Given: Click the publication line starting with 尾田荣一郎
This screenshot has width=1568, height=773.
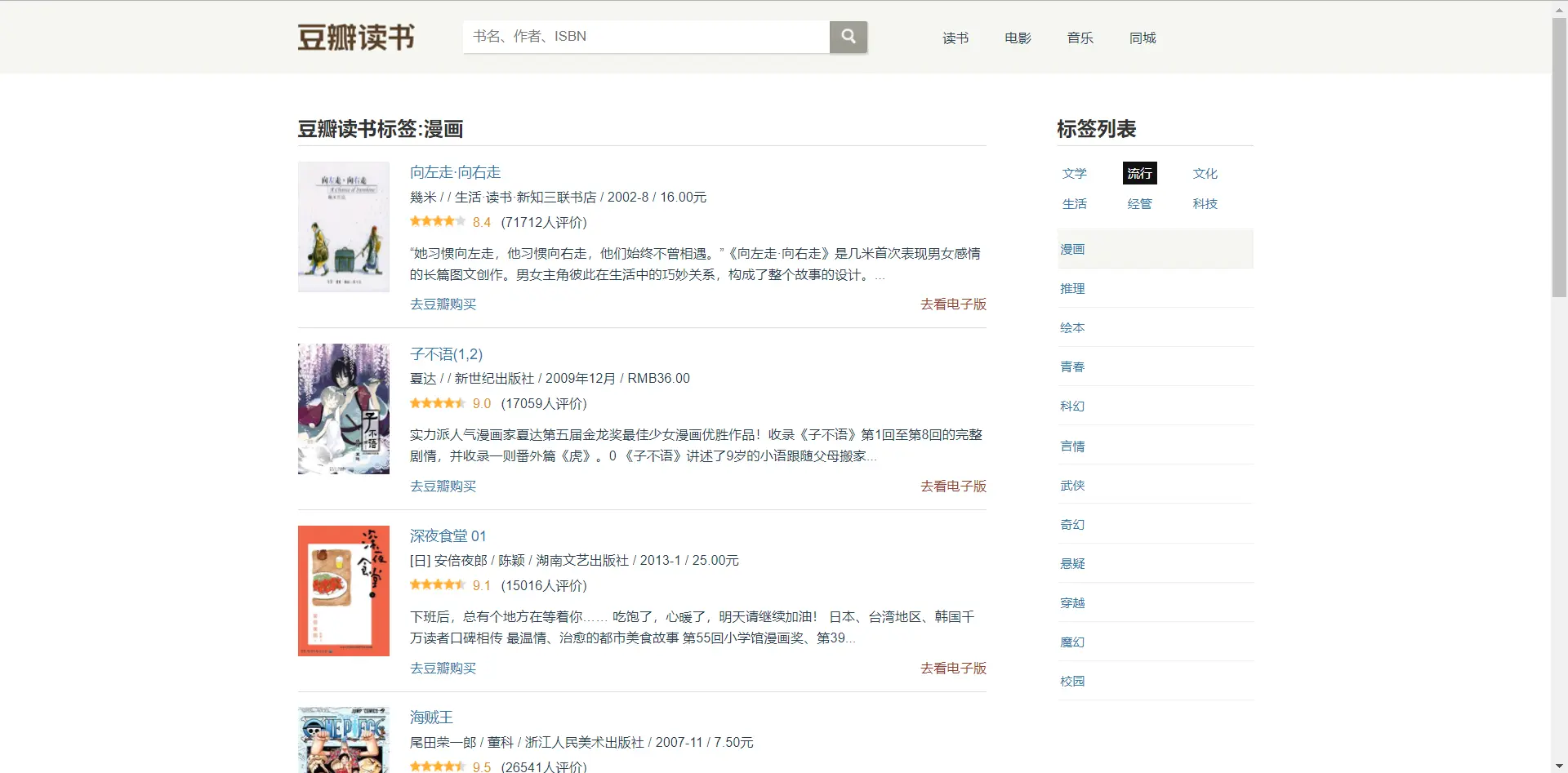Looking at the screenshot, I should (x=581, y=742).
